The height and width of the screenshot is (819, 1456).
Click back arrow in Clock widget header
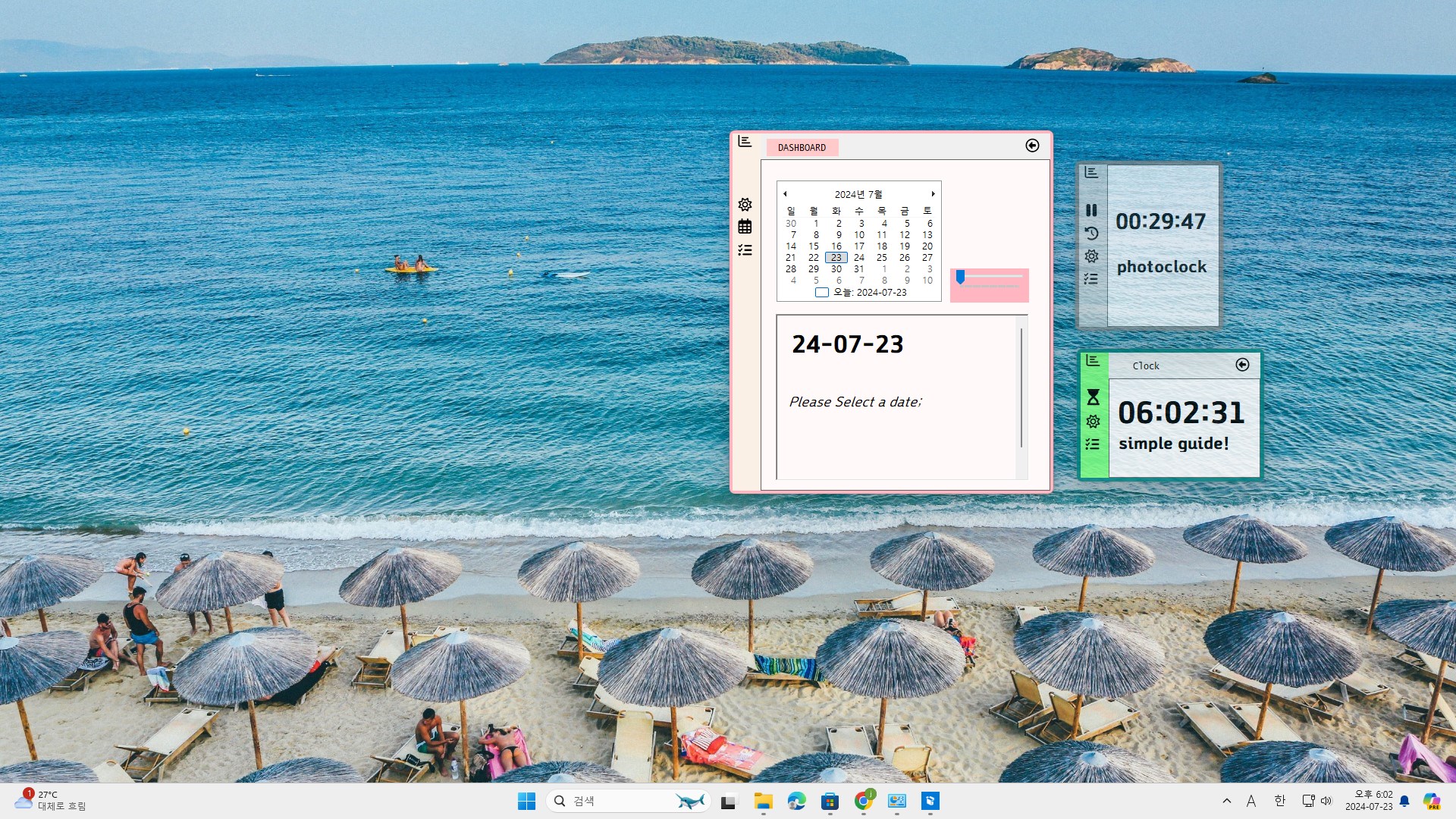pos(1242,365)
